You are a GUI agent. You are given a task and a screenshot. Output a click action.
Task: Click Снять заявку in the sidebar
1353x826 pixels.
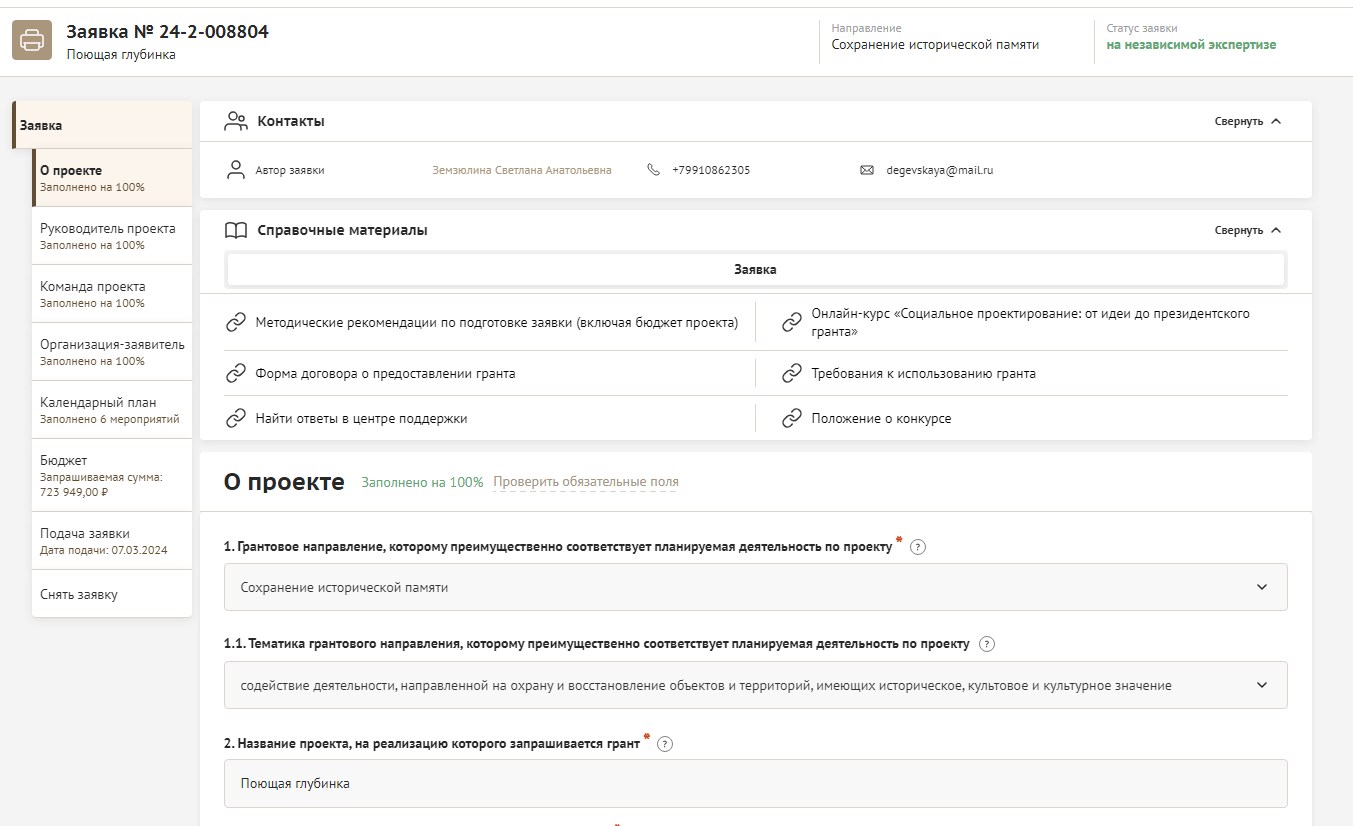tap(112, 594)
